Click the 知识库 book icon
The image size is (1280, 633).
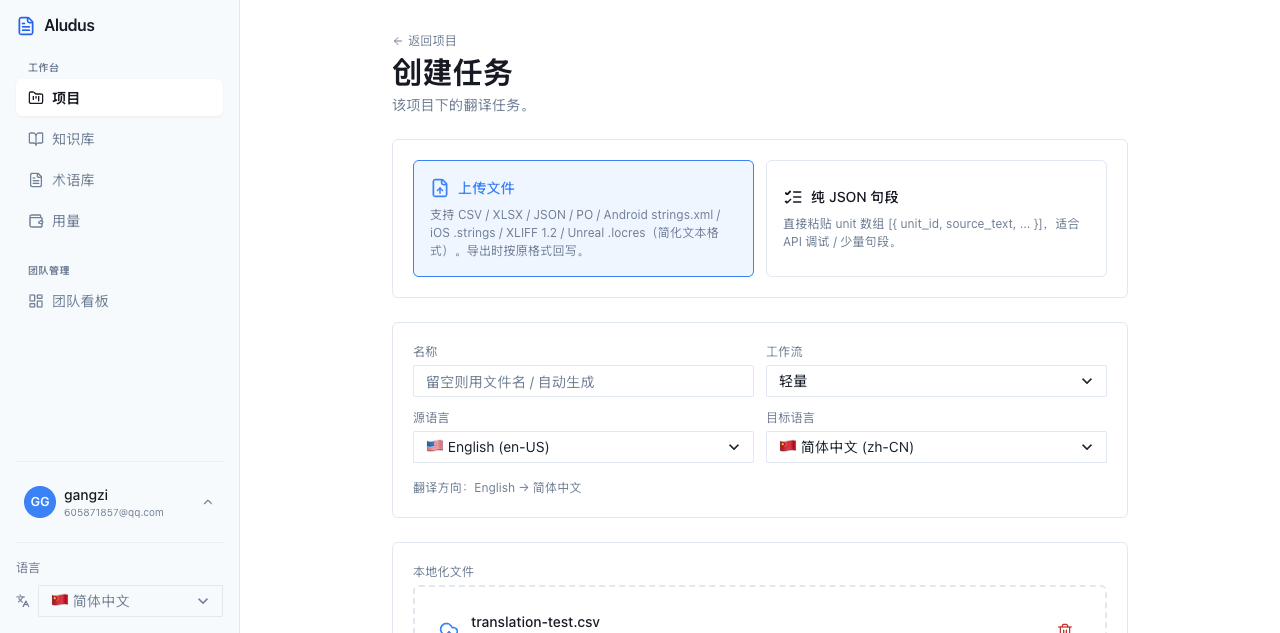click(36, 139)
